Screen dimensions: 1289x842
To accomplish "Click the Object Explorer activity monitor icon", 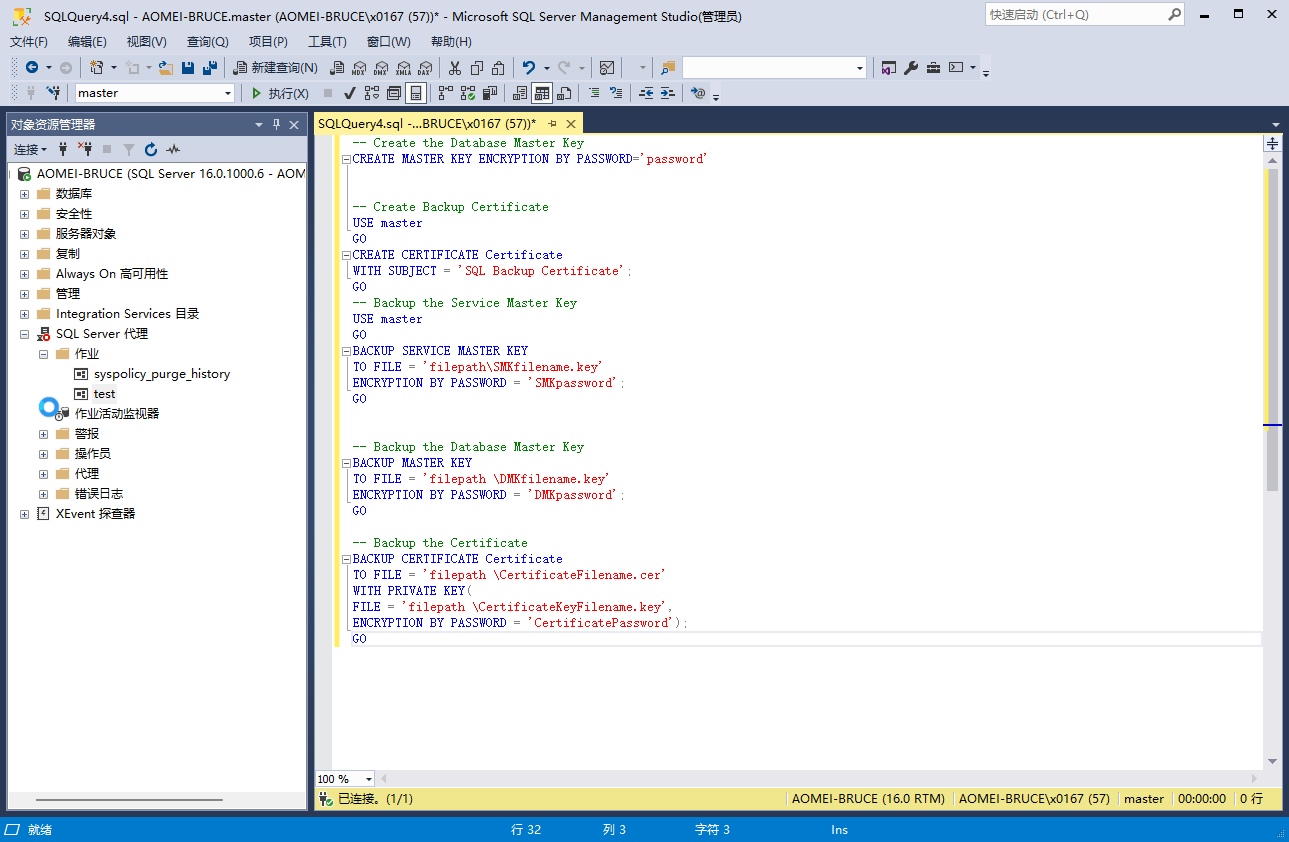I will [173, 149].
